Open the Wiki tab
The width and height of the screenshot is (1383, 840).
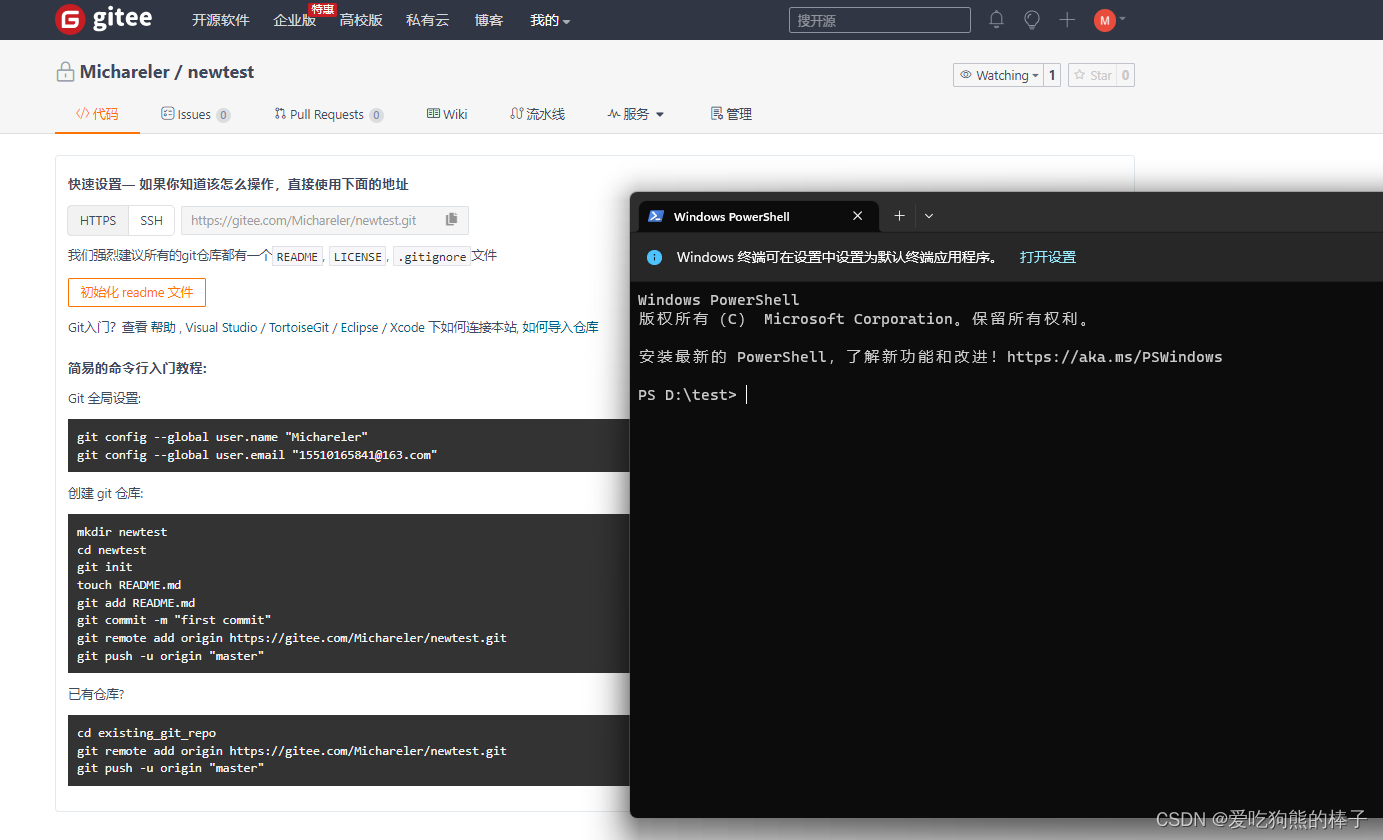447,114
